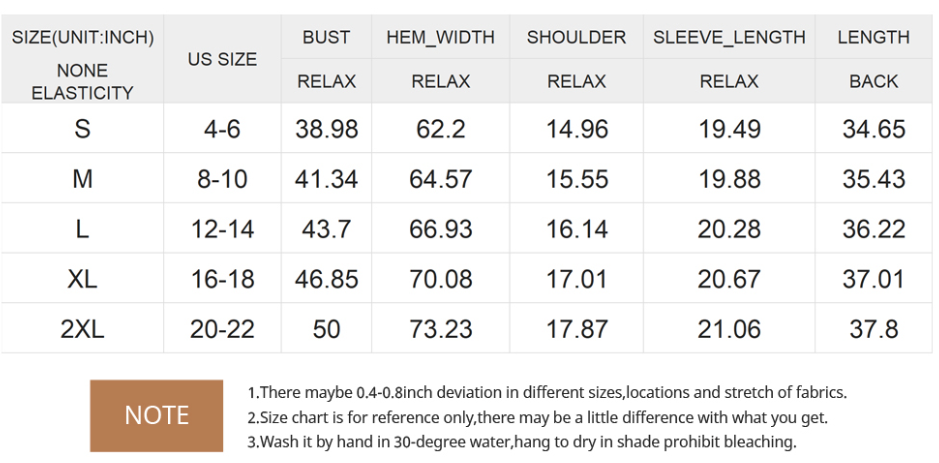This screenshot has width=939, height=463.
Task: Select the BUST column header
Action: pyautogui.click(x=326, y=38)
